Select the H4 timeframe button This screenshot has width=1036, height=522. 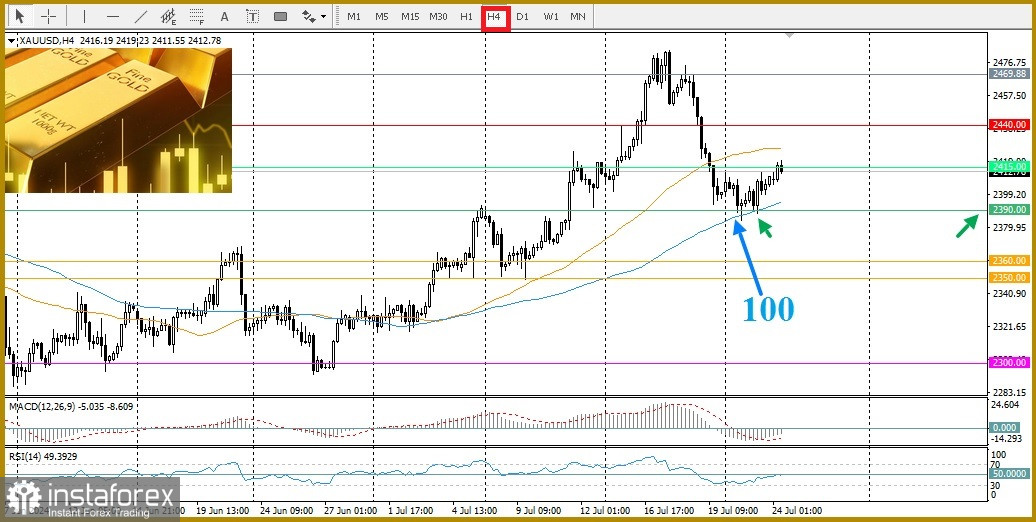click(x=494, y=17)
